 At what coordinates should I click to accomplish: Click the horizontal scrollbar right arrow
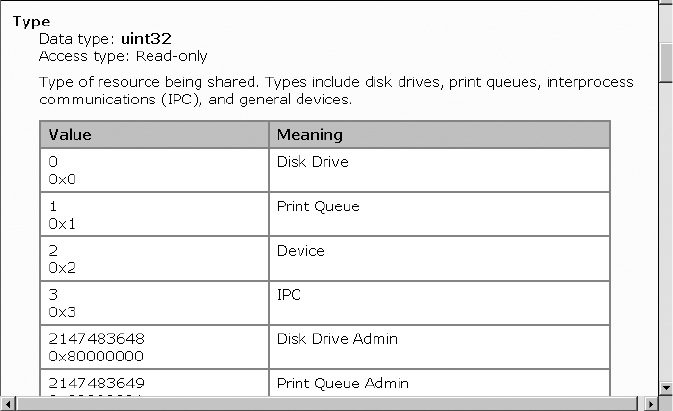pos(651,404)
